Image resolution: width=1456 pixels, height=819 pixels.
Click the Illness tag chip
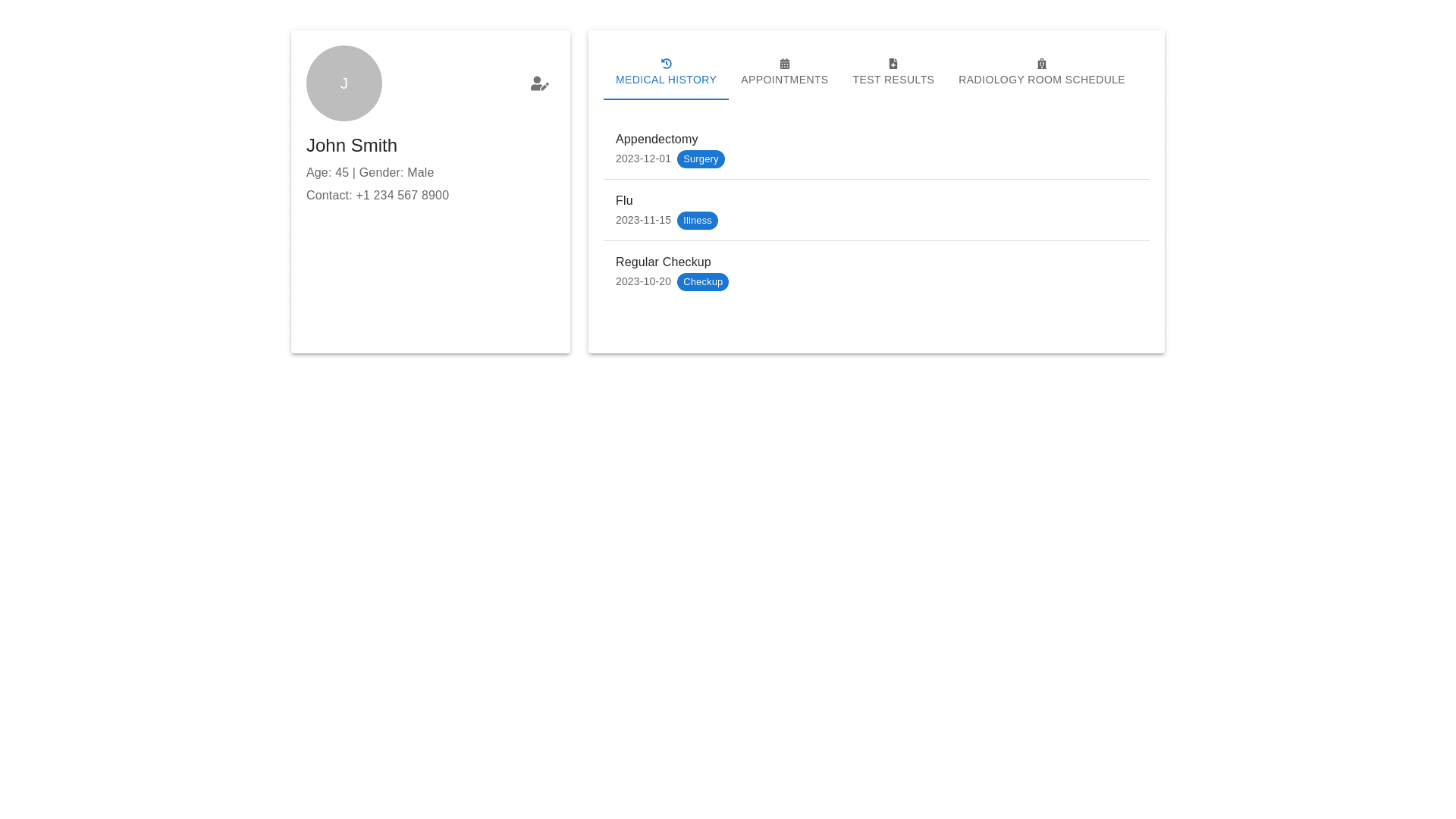[x=697, y=221]
